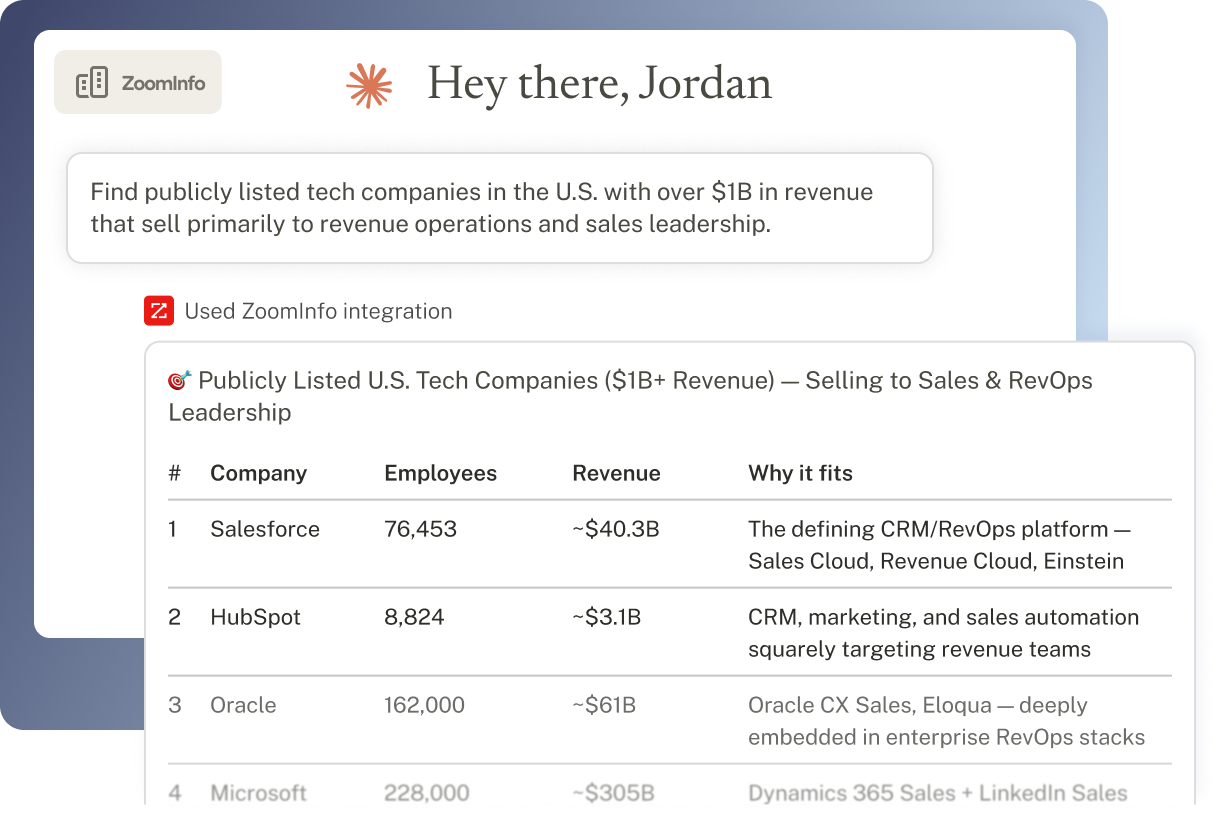The image size is (1216, 832).
Task: Click the prompt message box text
Action: [482, 207]
